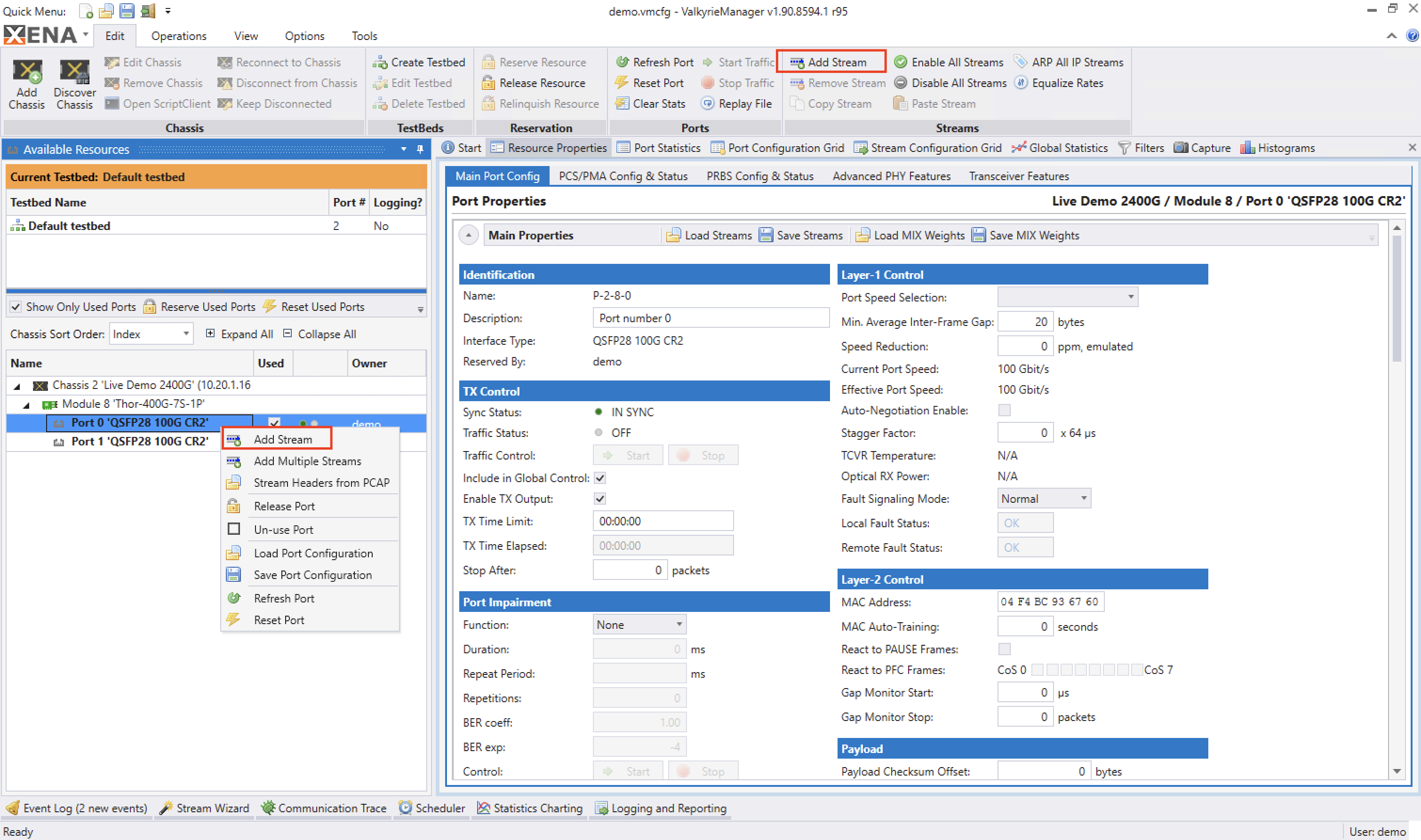Click Replay File in the ribbon
This screenshot has width=1421, height=840.
point(736,103)
